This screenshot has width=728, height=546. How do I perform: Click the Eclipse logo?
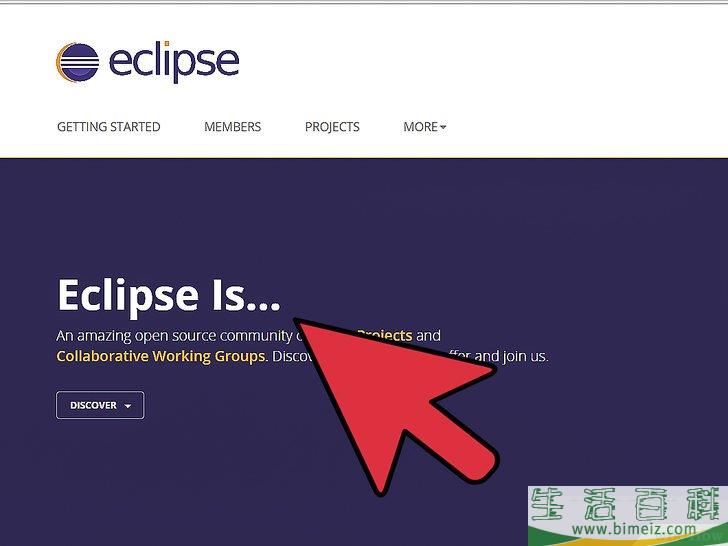click(148, 62)
